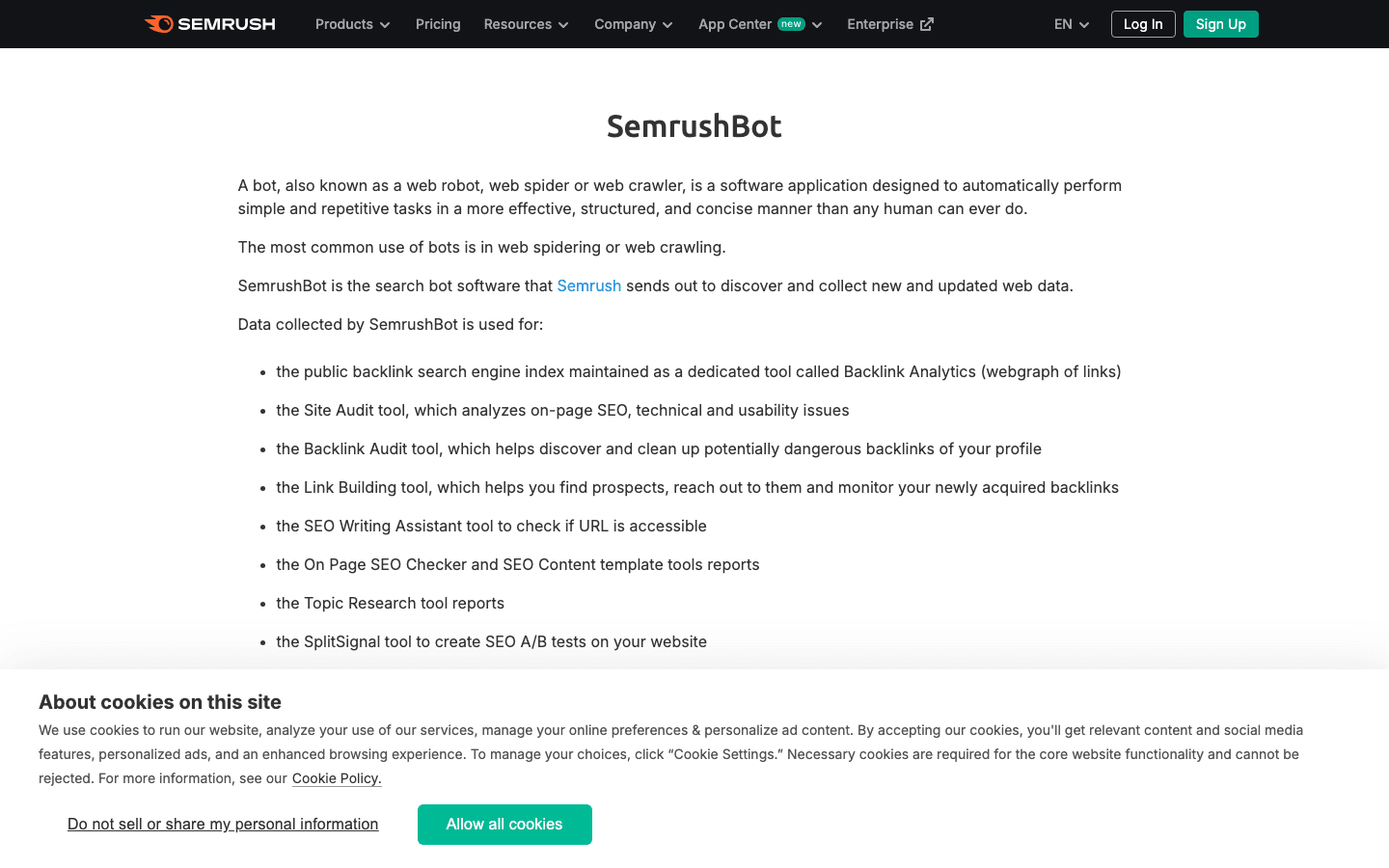
Task: Open the App Center menu
Action: coord(735,24)
